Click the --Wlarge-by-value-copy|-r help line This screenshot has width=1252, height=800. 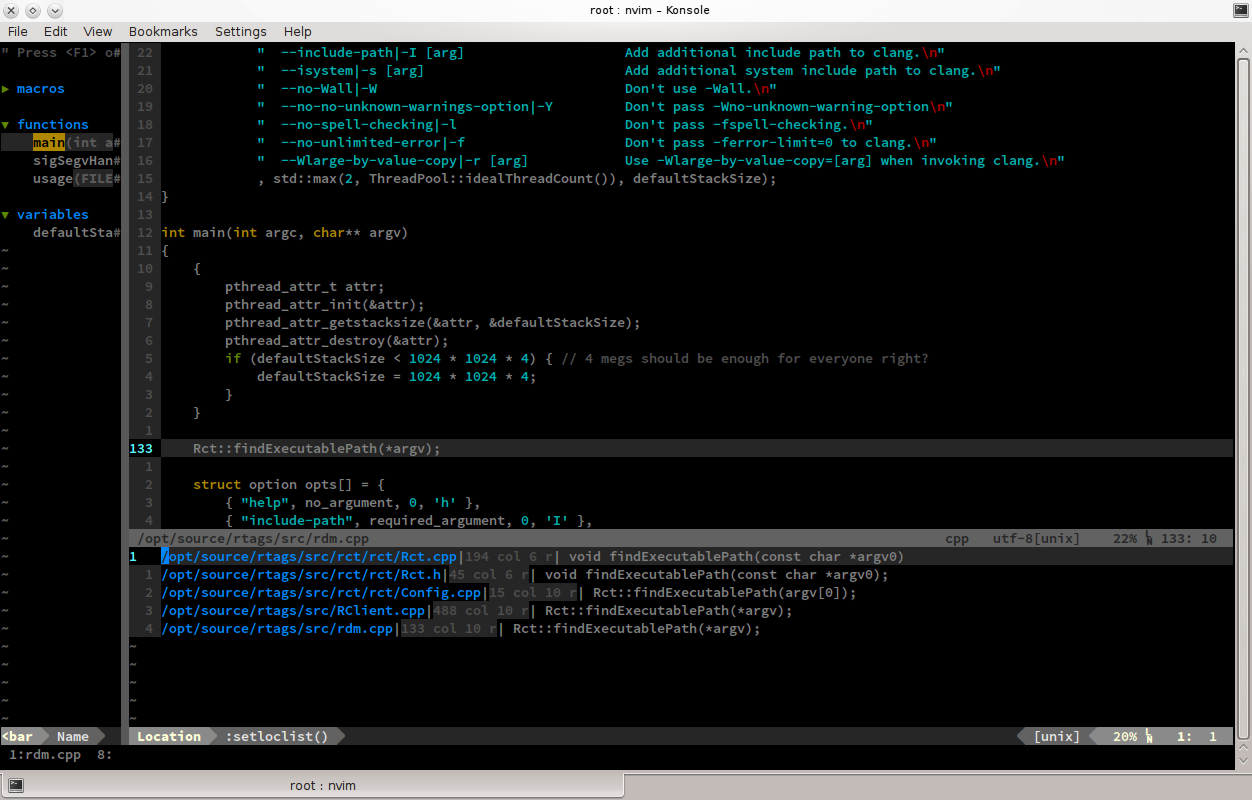[661, 161]
